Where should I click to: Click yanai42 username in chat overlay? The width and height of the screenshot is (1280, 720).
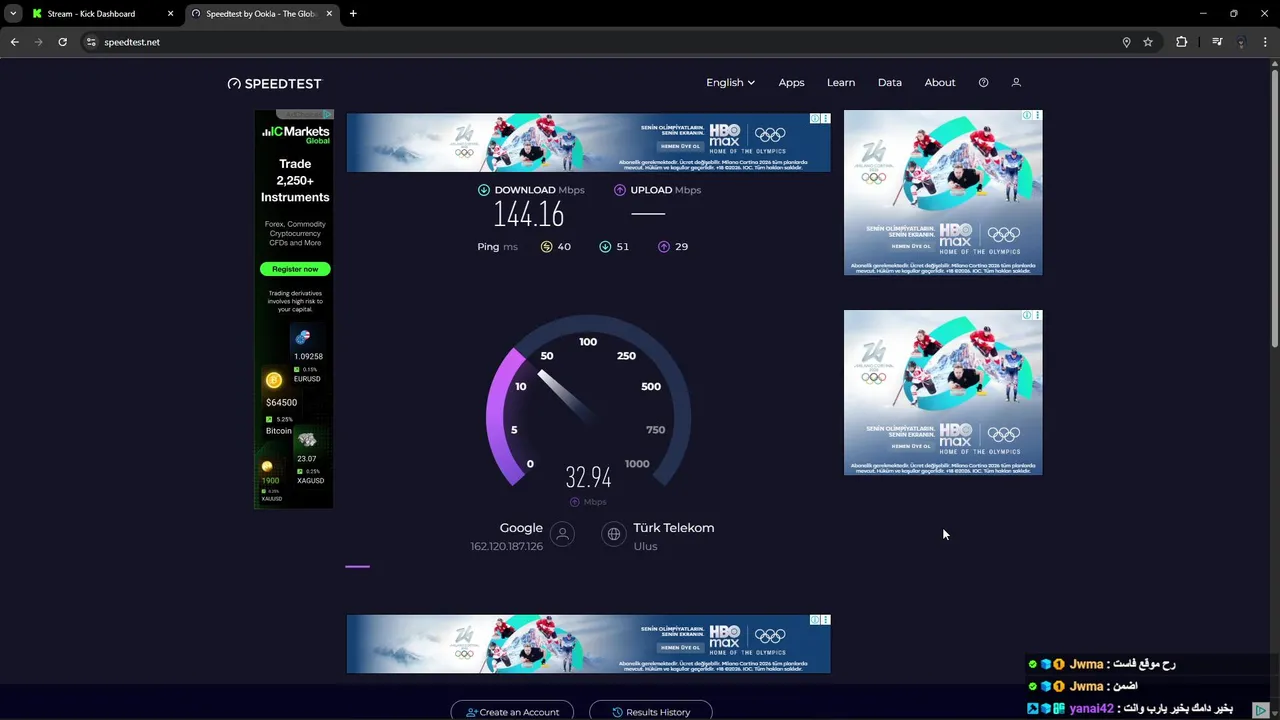click(x=1091, y=708)
